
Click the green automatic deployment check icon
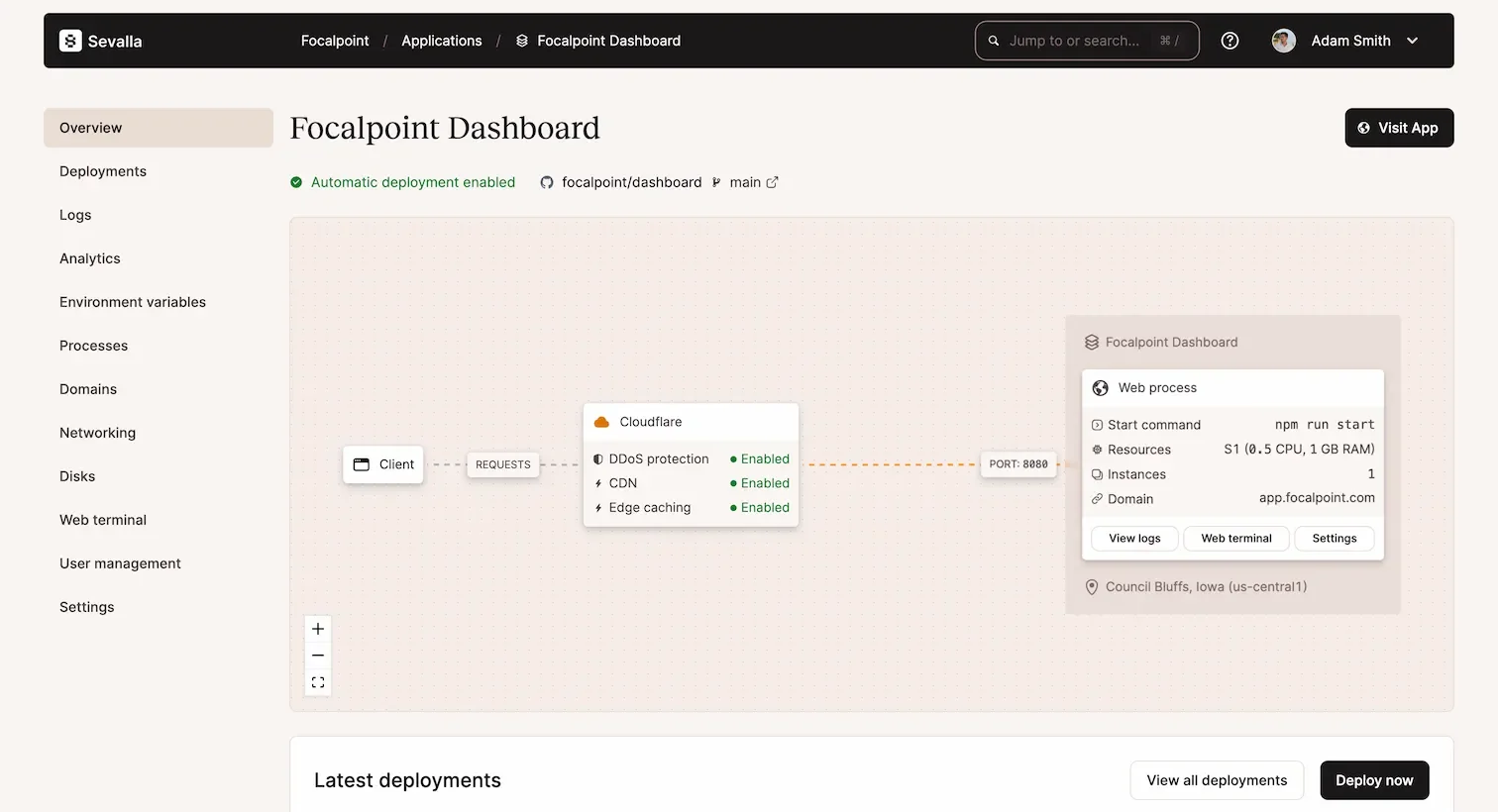tap(296, 182)
